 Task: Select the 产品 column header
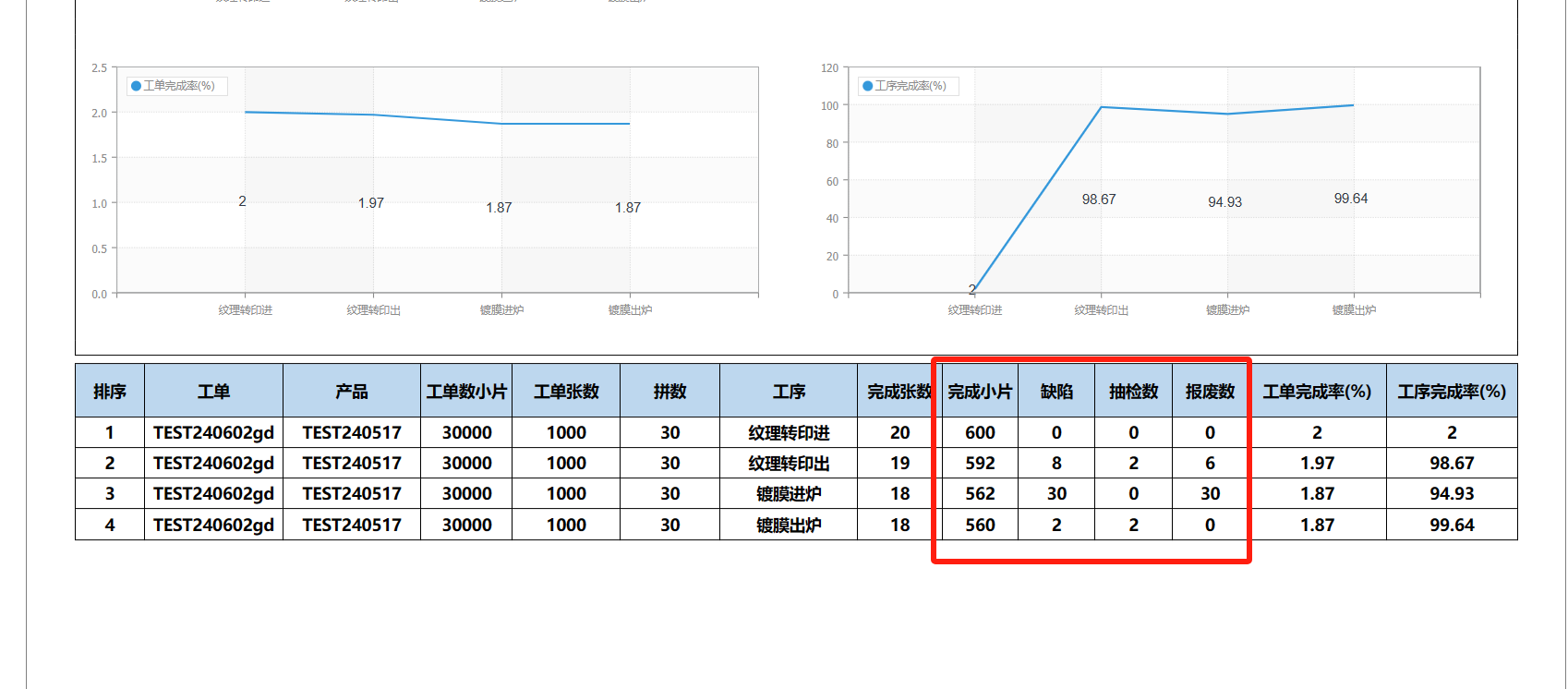352,392
